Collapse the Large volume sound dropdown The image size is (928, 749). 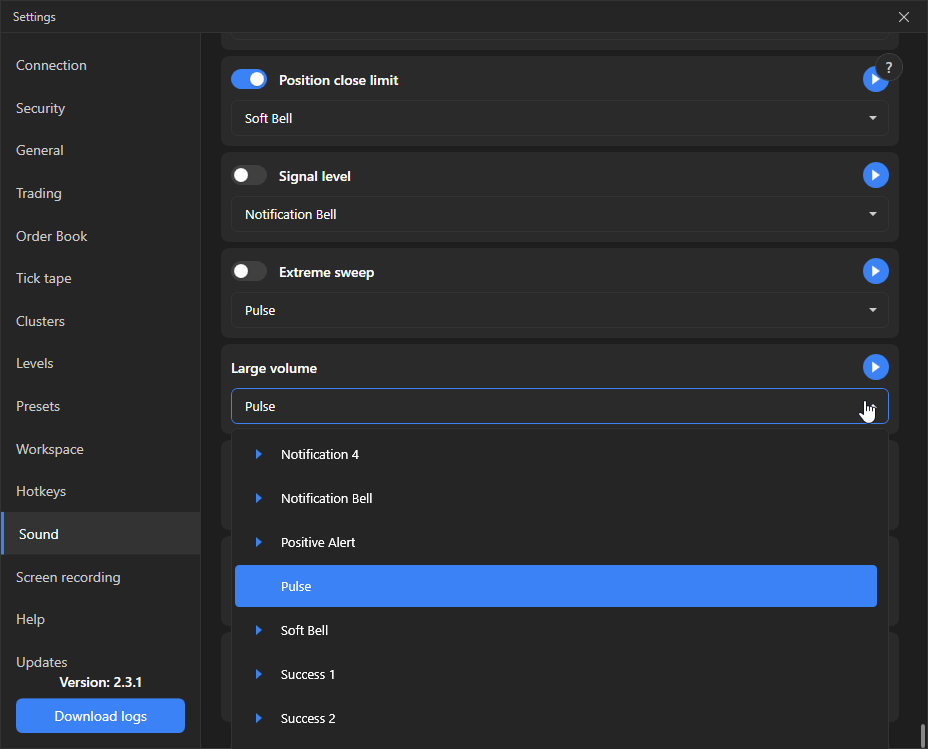(559, 406)
